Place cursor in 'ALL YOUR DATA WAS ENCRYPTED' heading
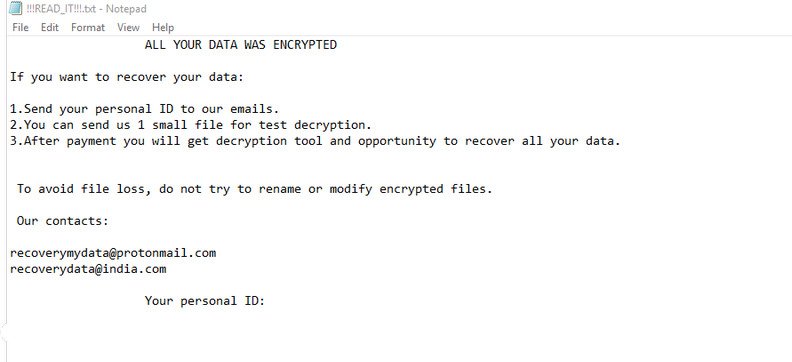This screenshot has width=792, height=362. click(240, 45)
